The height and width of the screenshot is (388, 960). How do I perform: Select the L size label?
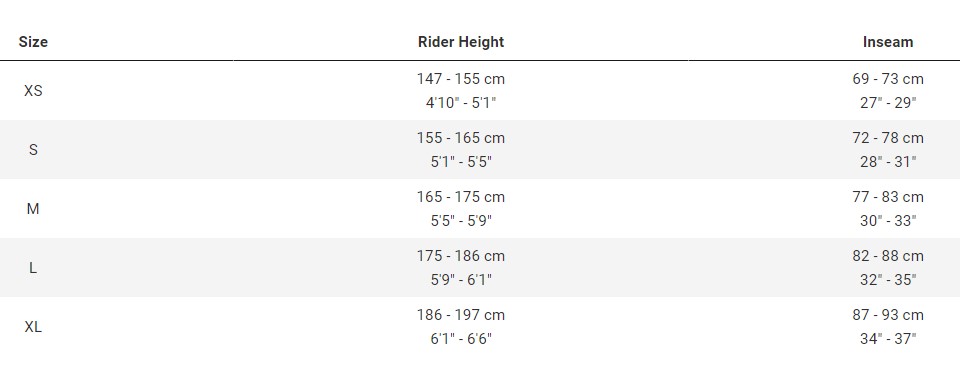point(33,268)
